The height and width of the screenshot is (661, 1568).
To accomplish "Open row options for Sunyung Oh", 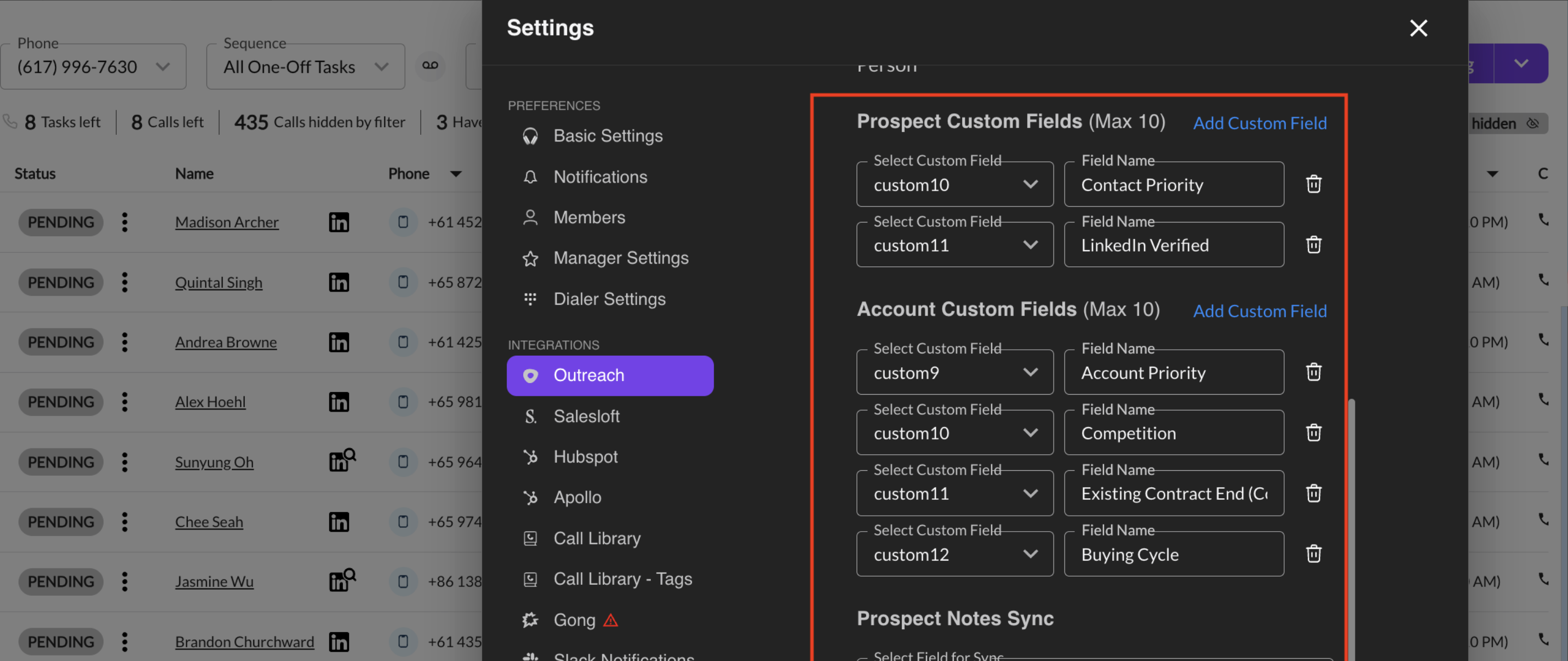I will point(125,463).
